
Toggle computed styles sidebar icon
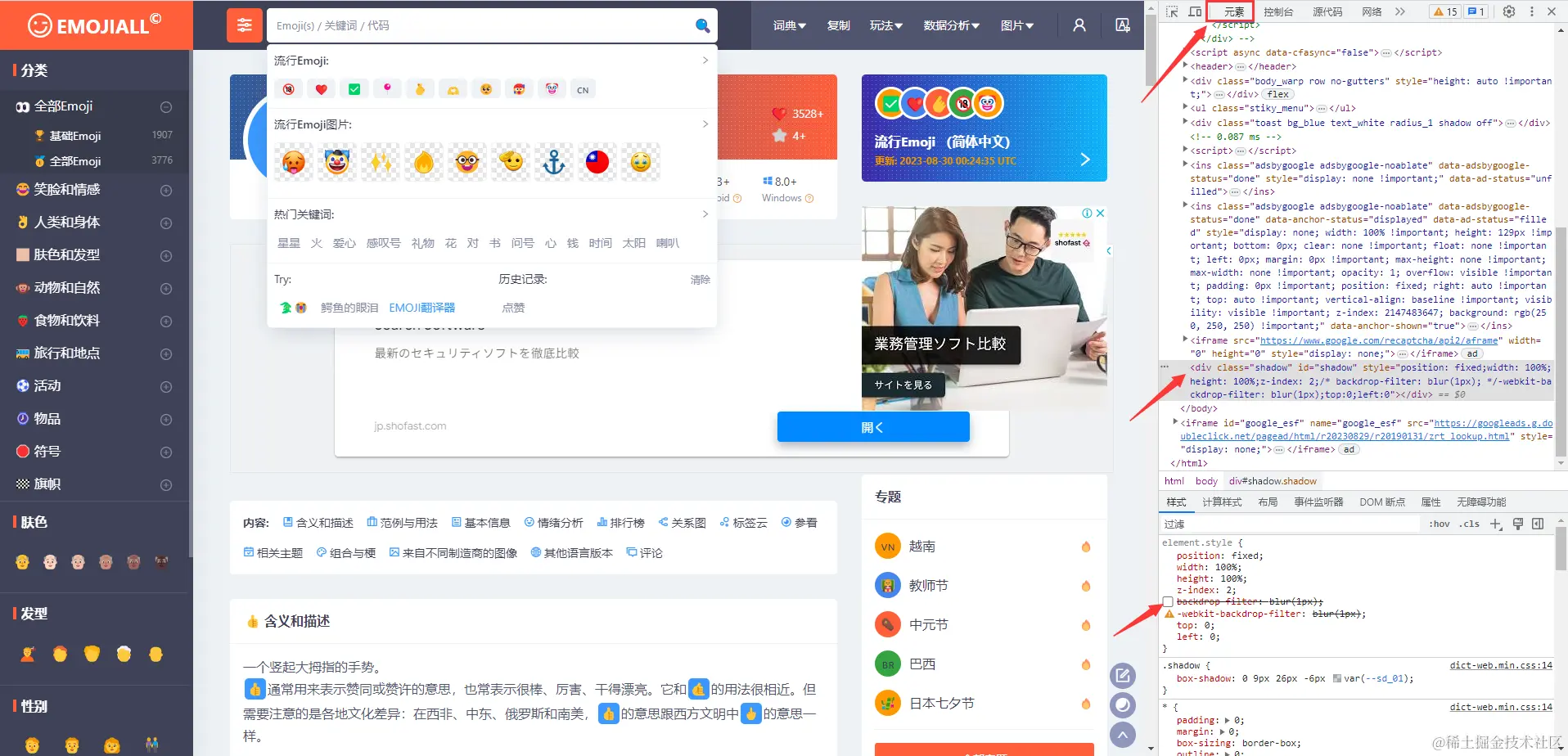click(x=1538, y=524)
